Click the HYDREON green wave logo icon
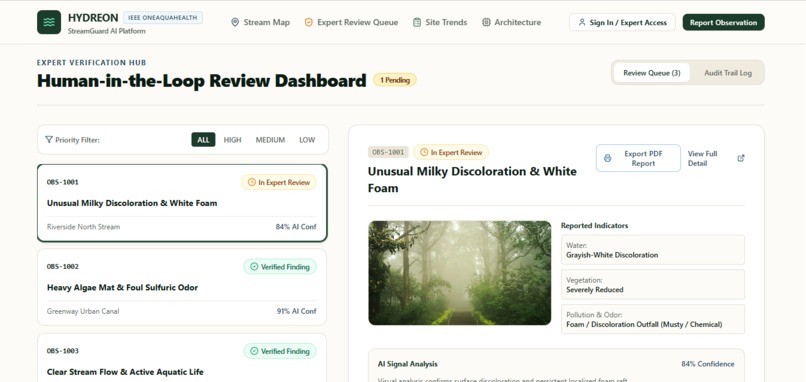The image size is (806, 382). click(x=49, y=22)
